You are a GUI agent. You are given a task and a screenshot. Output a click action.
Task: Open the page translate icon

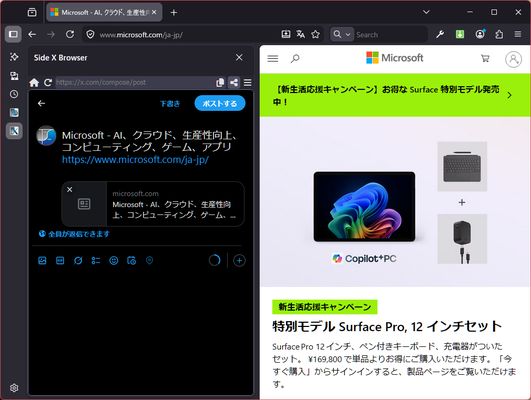(300, 34)
